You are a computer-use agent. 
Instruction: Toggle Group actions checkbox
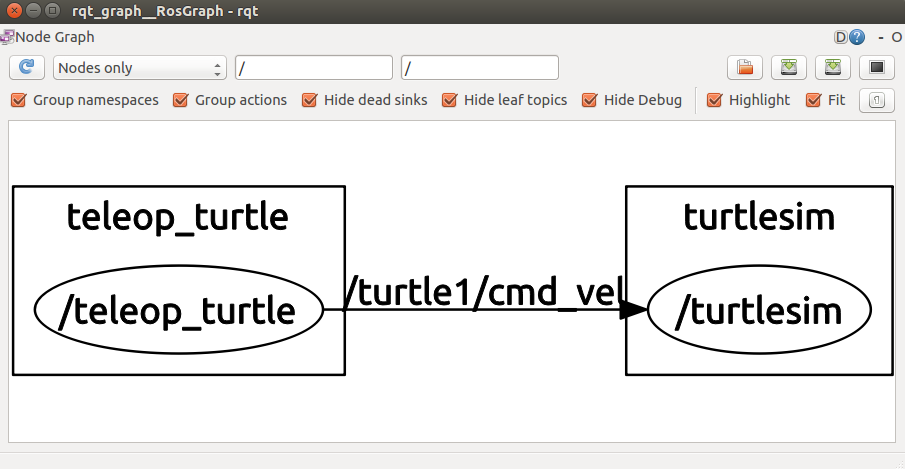point(181,100)
